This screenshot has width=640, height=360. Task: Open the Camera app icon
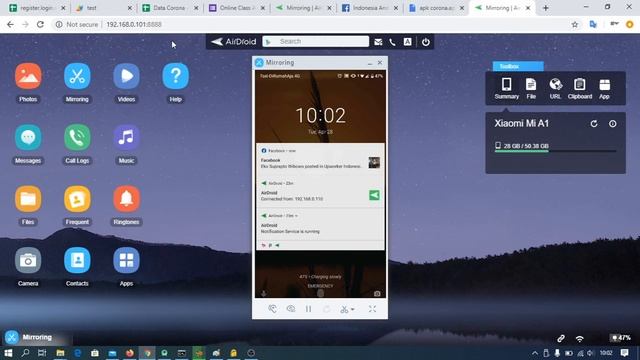(x=28, y=260)
